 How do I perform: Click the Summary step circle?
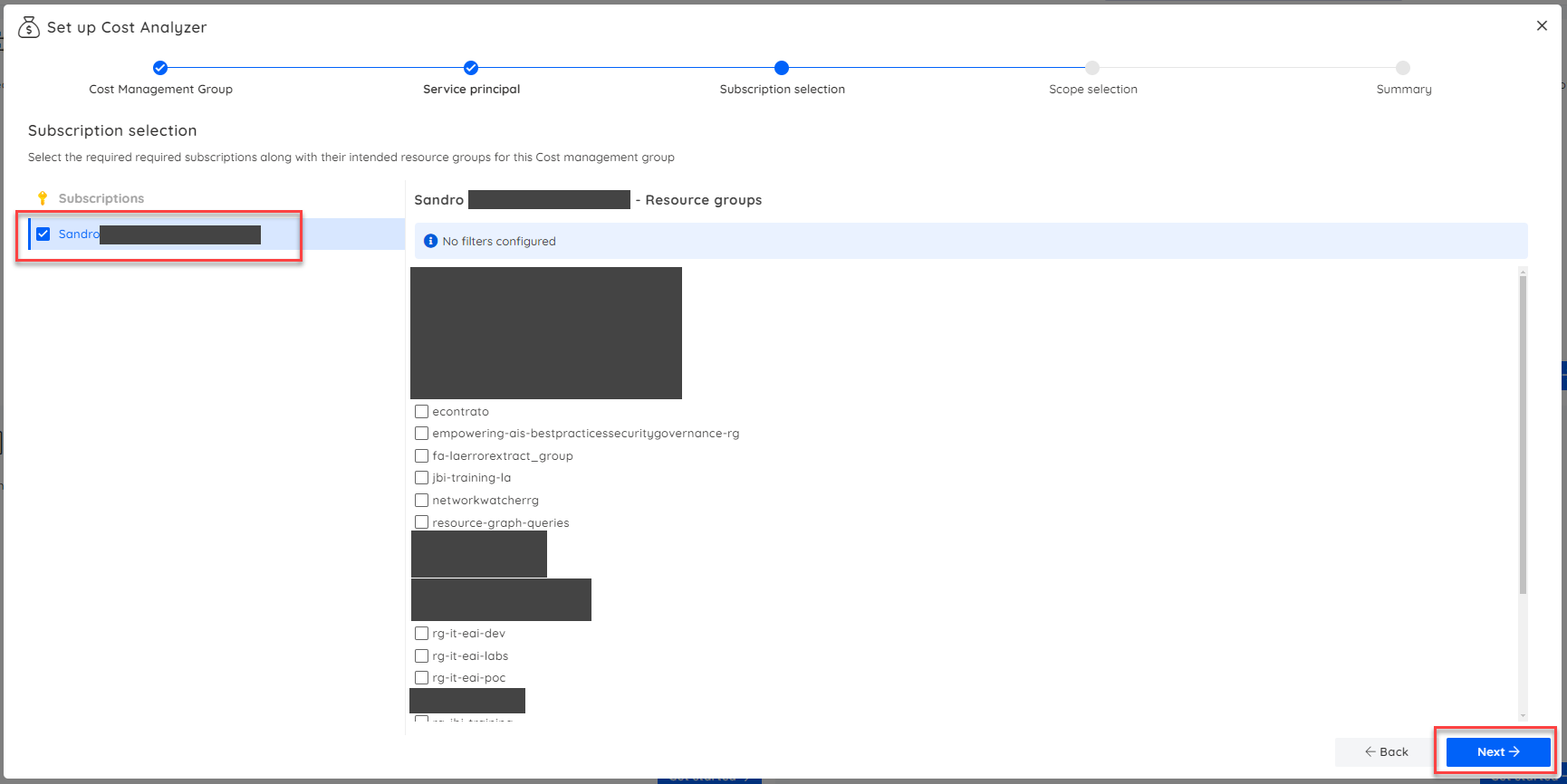tap(1403, 68)
